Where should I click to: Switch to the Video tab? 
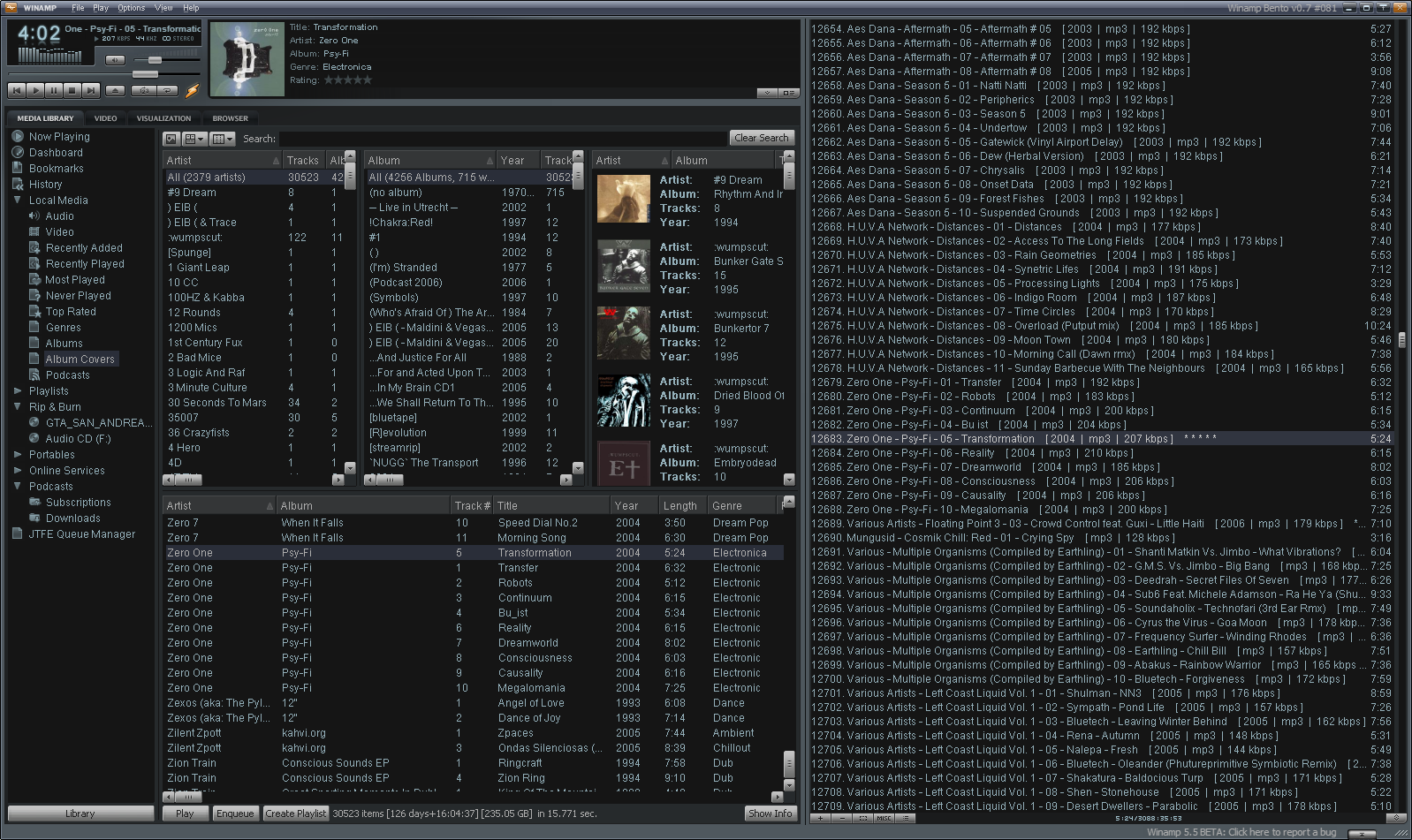[105, 118]
